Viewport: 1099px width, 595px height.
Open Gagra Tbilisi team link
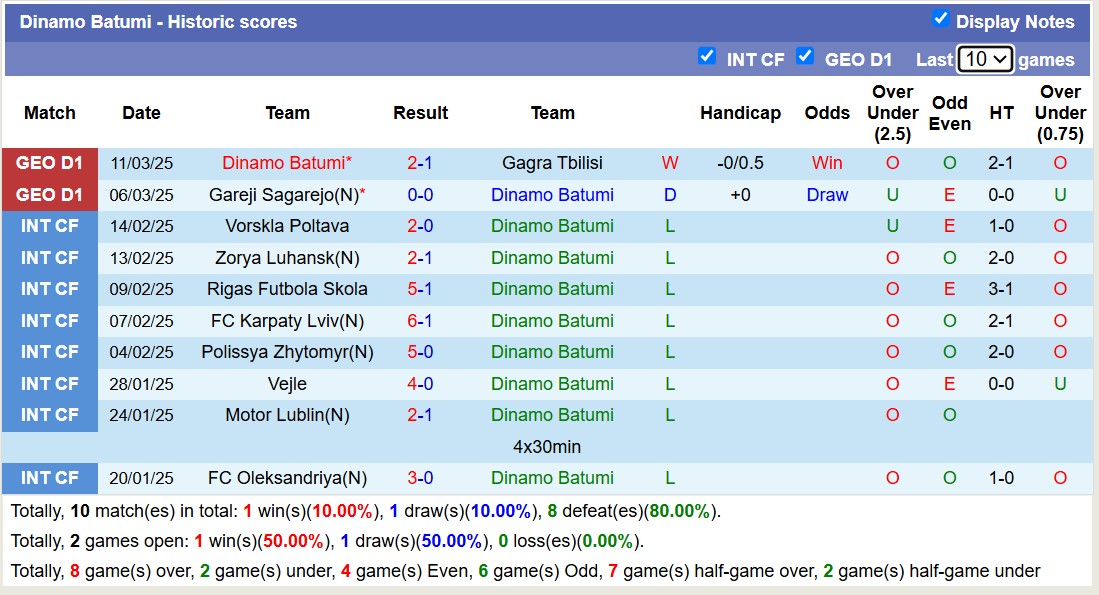click(x=552, y=163)
